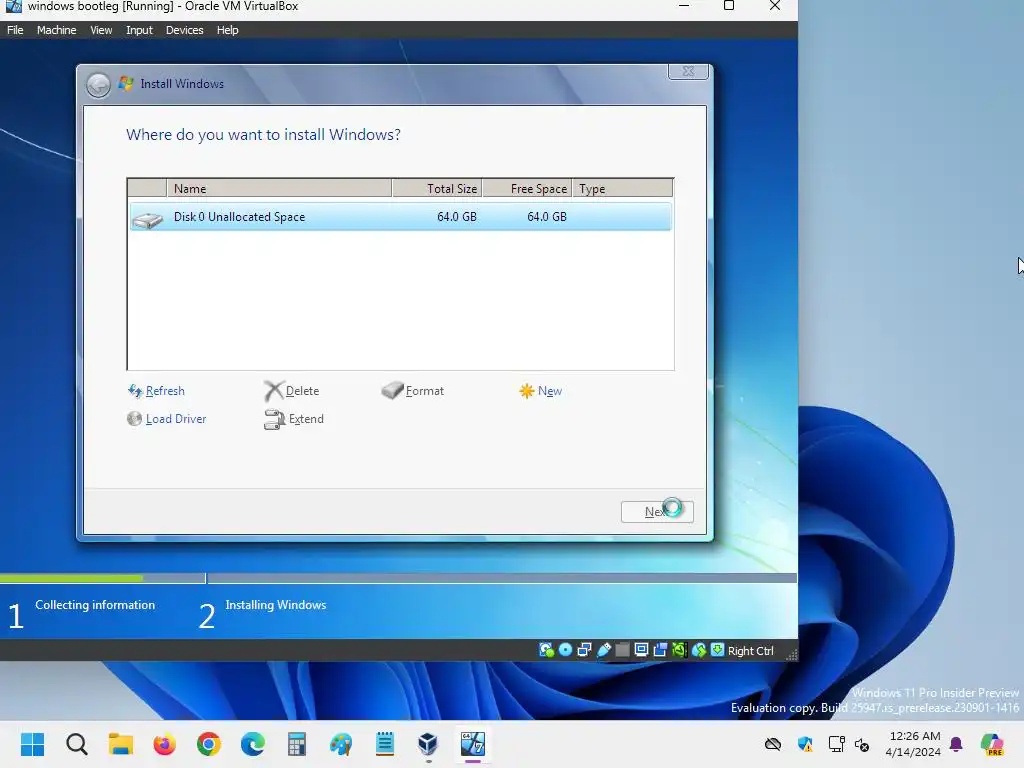Viewport: 1024px width, 768px height.
Task: Open Notepad from the taskbar
Action: point(385,744)
